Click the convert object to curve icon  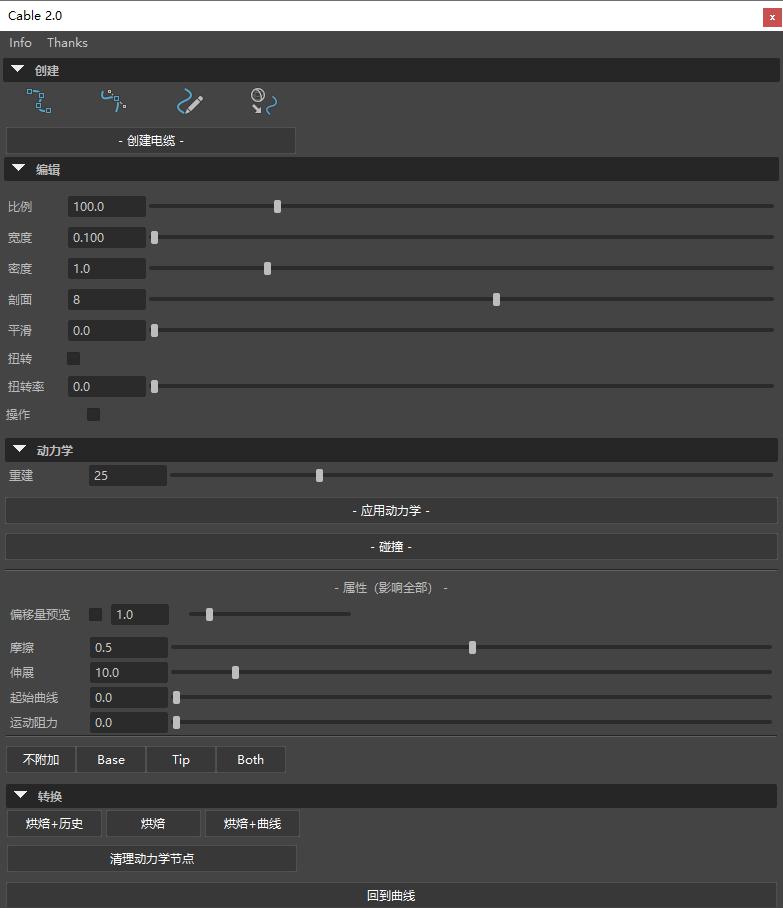coord(263,102)
